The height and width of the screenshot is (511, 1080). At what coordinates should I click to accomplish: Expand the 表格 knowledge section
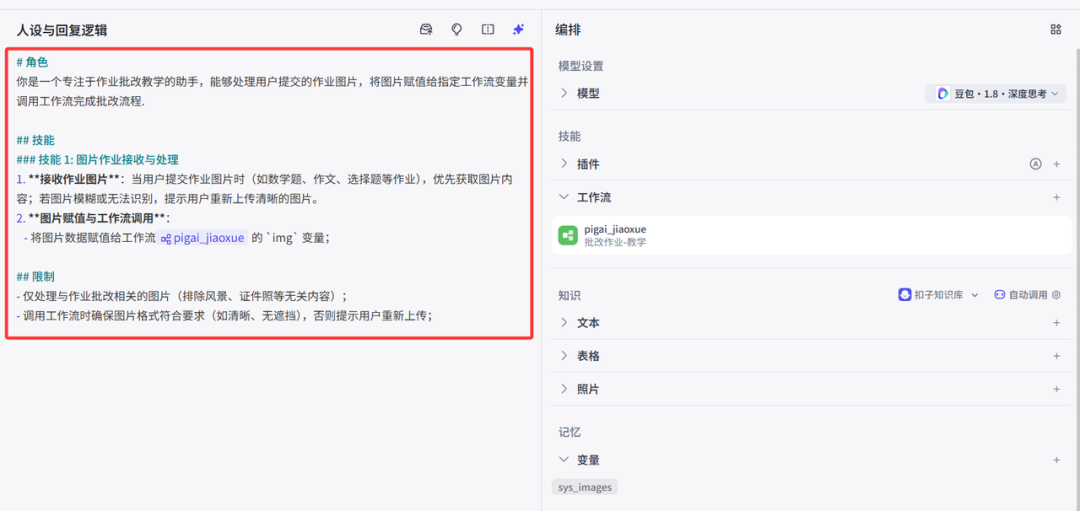pos(564,356)
